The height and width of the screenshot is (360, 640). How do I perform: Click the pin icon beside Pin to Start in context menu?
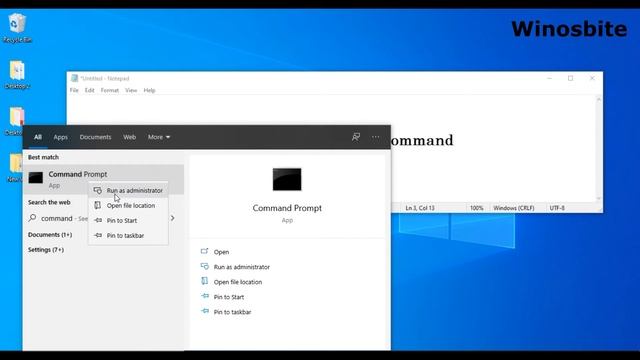(98, 220)
